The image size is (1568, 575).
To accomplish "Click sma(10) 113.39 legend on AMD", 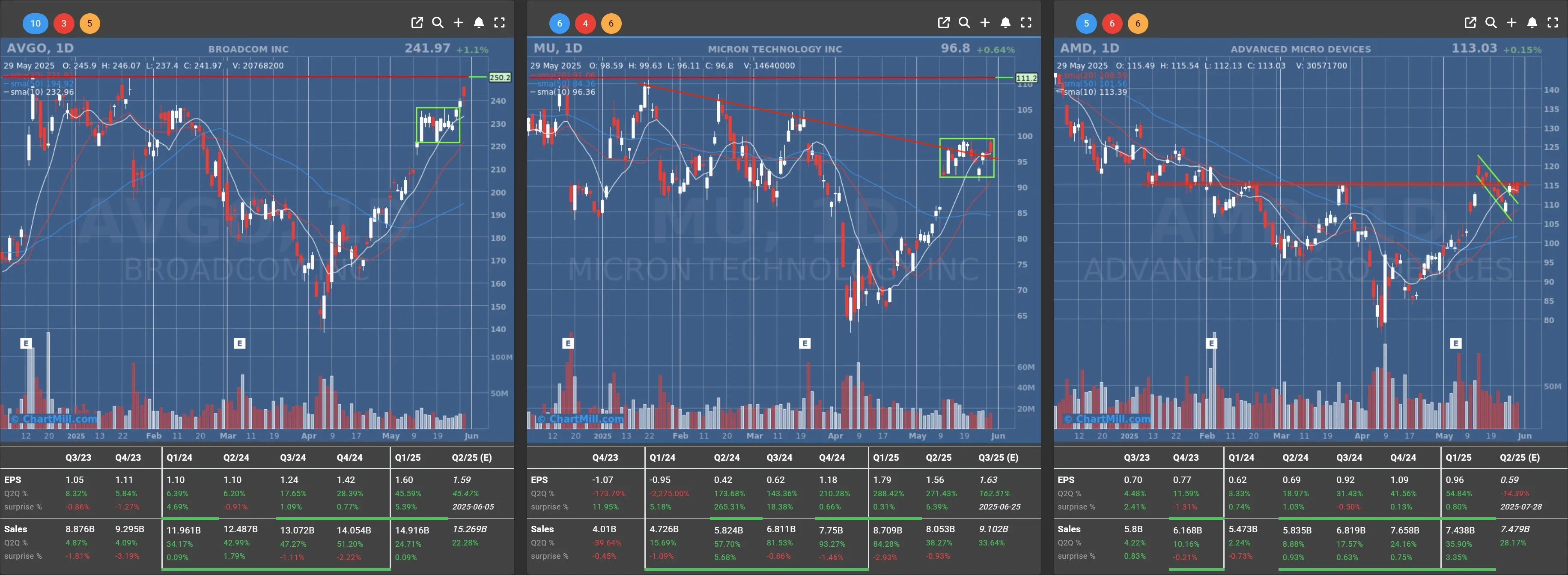I will point(1092,92).
